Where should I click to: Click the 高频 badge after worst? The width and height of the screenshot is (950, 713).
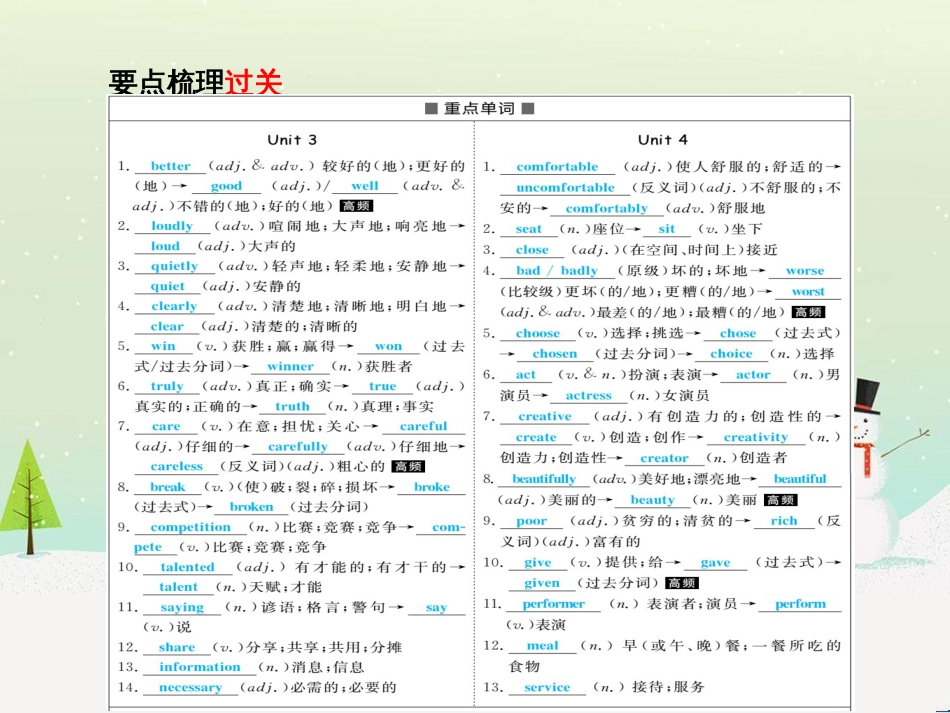(806, 310)
